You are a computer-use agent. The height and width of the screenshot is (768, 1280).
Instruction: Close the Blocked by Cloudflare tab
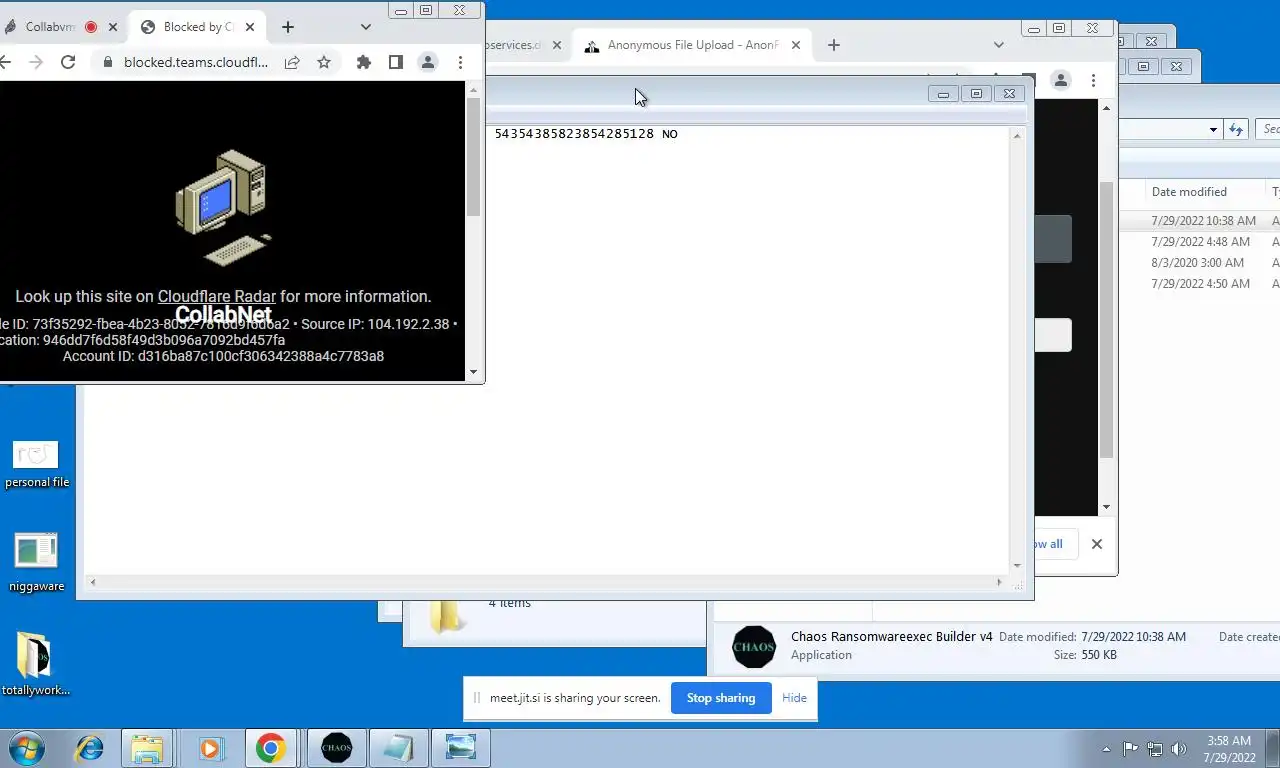250,27
